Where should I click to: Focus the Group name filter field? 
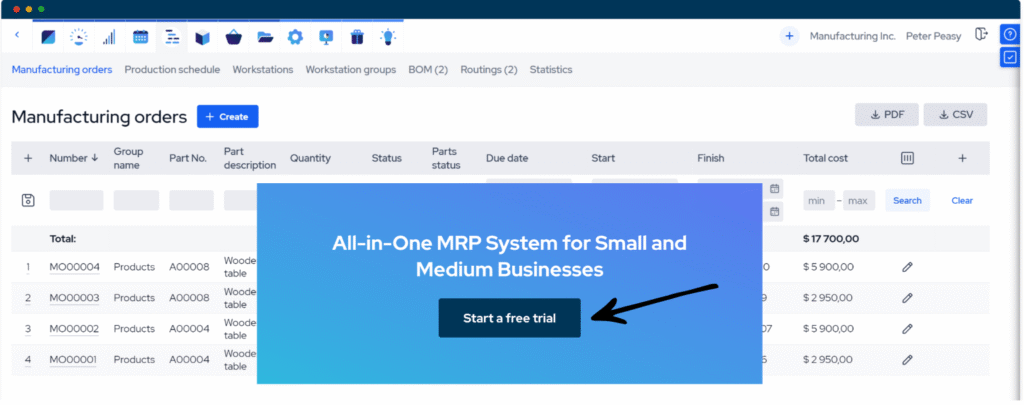coord(136,200)
